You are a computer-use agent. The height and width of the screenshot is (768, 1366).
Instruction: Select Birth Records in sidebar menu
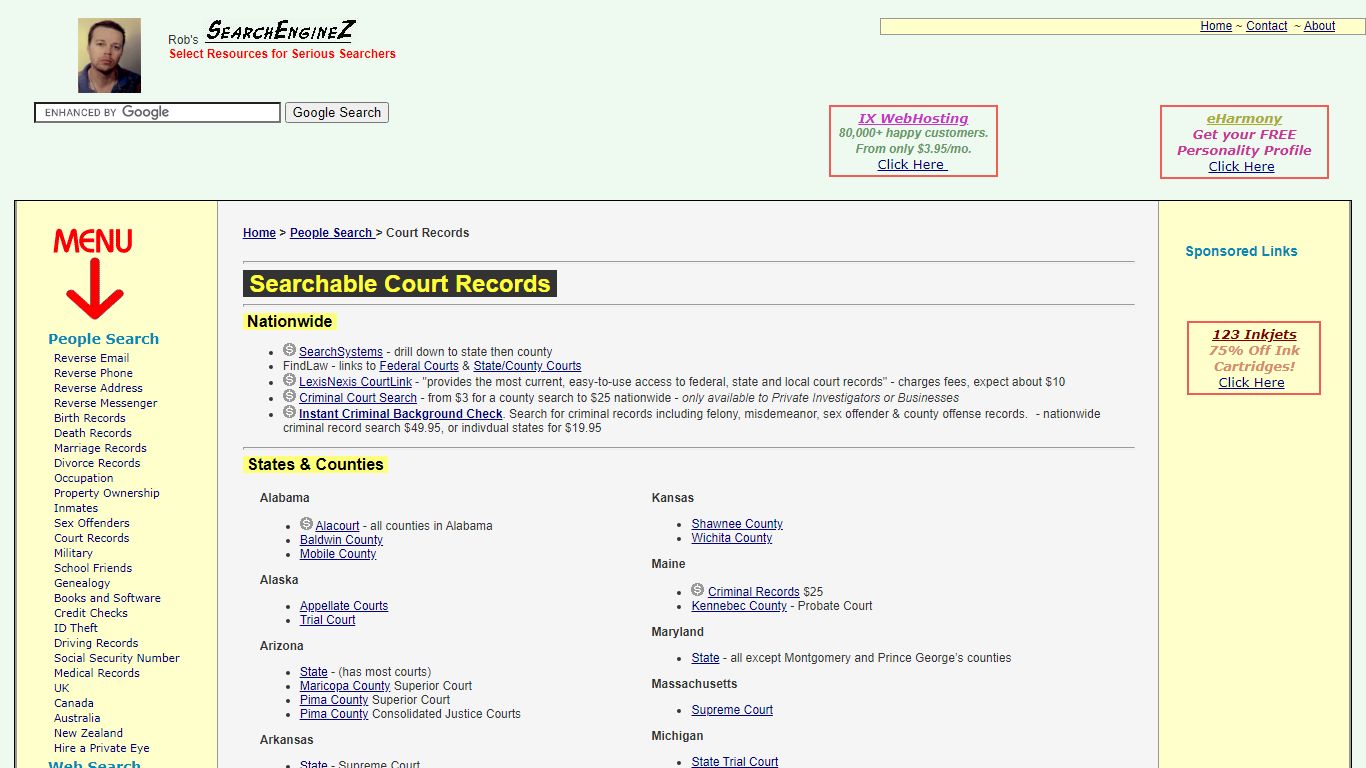point(89,418)
